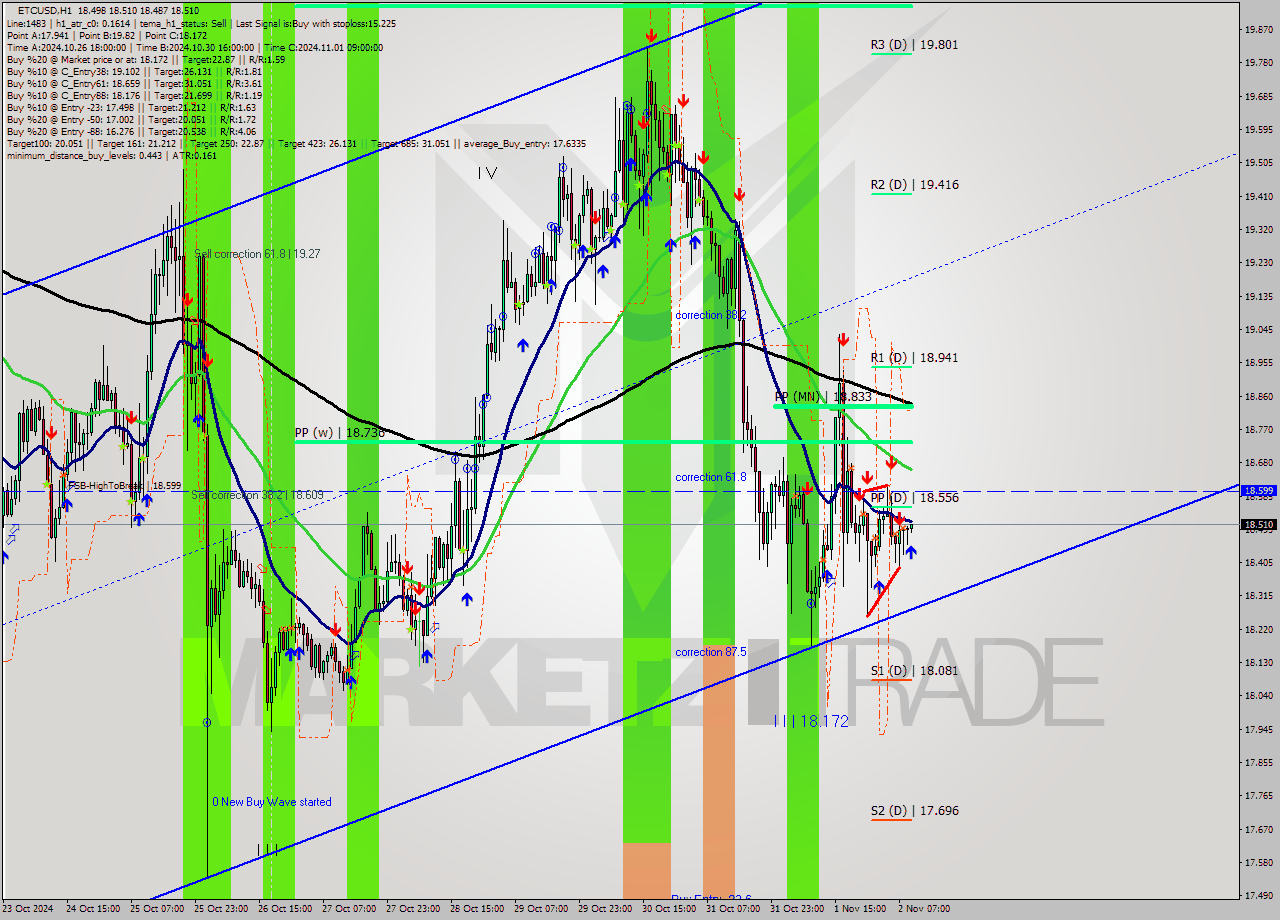This screenshot has width=1280, height=920.
Task: Click the PP (D) 18.556 daily pivot label
Action: pos(914,497)
